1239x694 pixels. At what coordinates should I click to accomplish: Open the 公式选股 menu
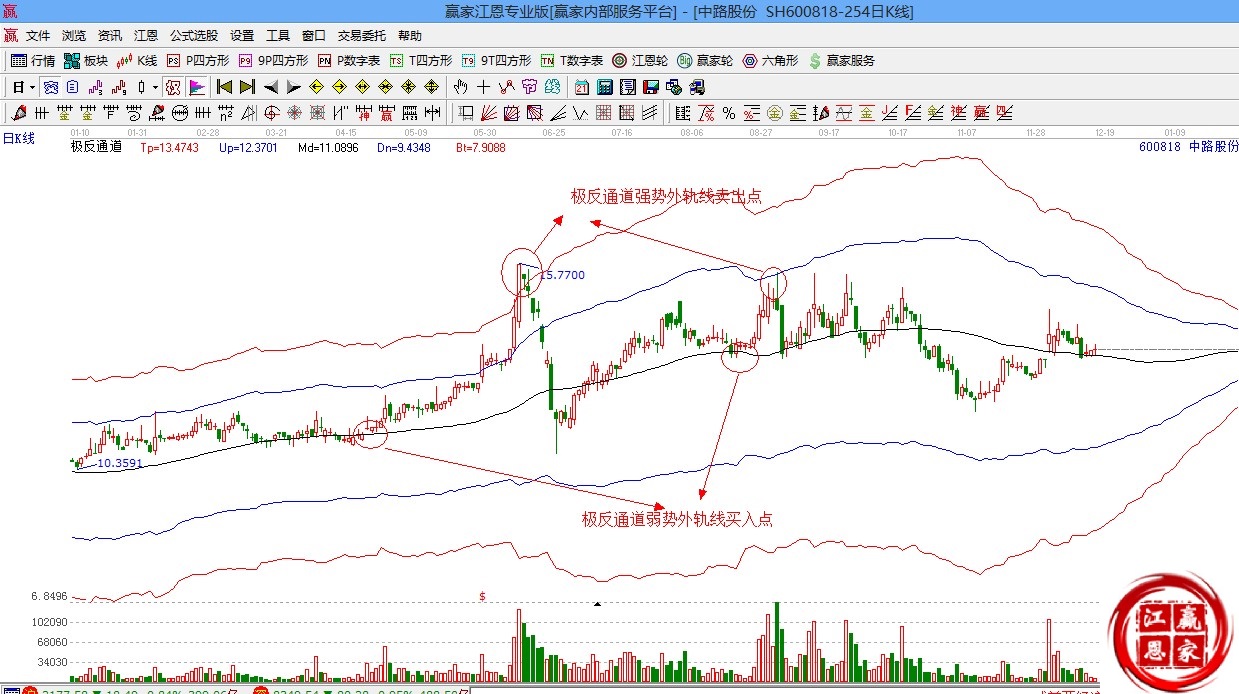pos(193,35)
